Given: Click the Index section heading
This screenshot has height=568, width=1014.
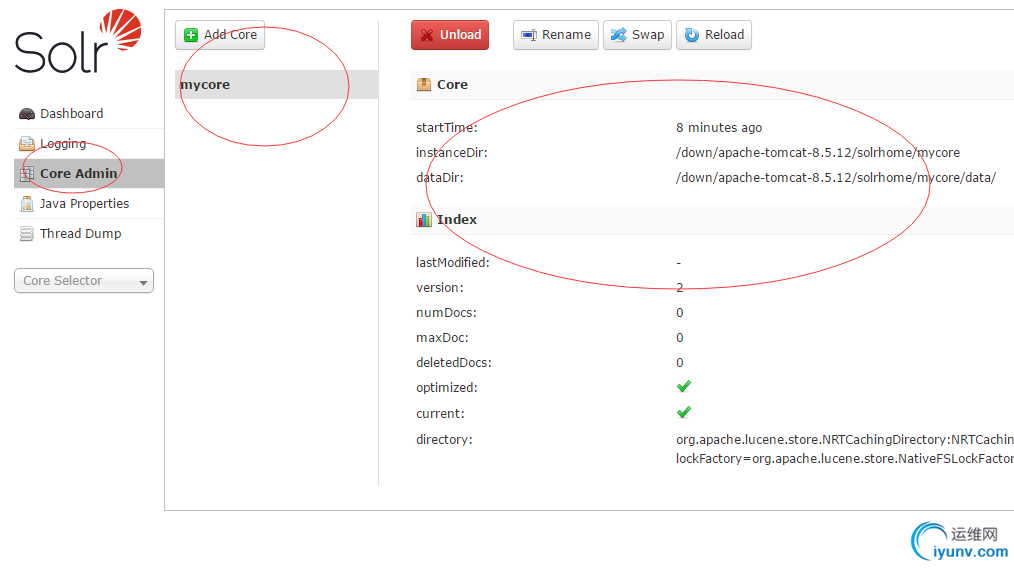Looking at the screenshot, I should [x=457, y=220].
